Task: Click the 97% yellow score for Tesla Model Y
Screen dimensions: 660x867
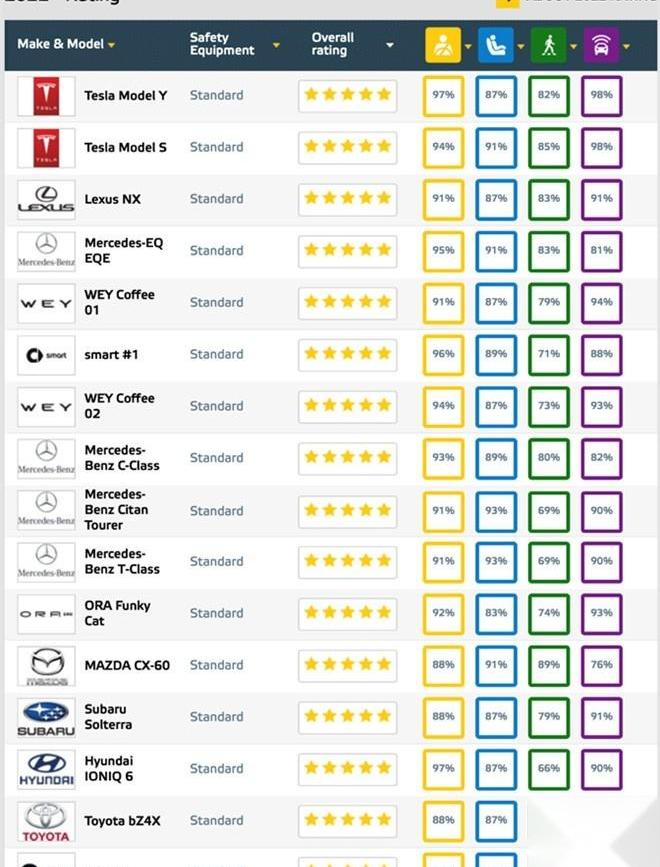Action: click(x=443, y=95)
